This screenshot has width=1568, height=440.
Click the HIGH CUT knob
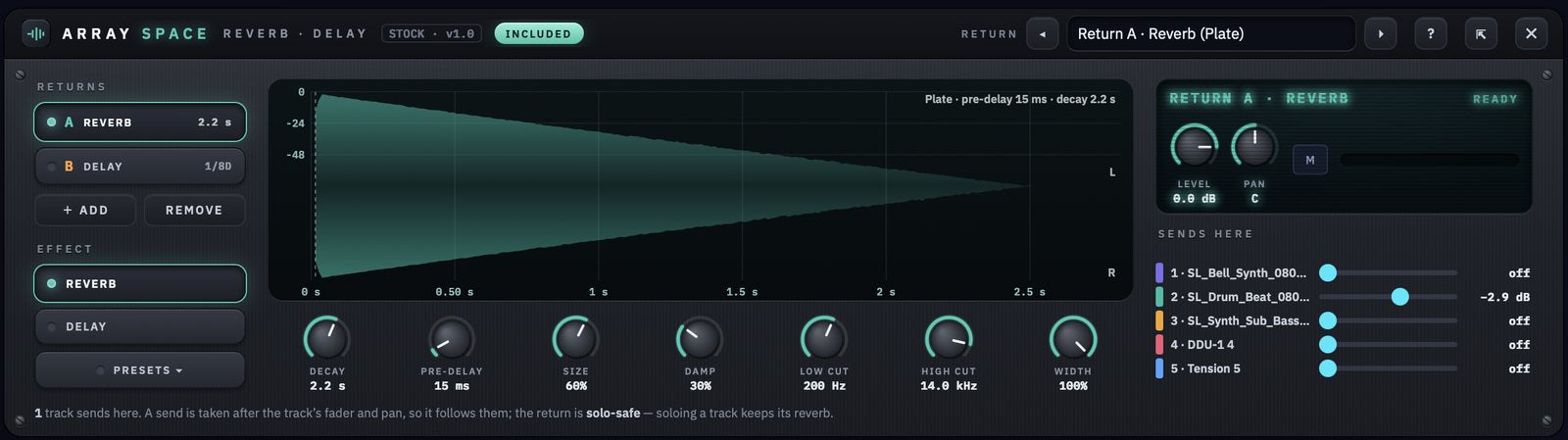(x=949, y=339)
